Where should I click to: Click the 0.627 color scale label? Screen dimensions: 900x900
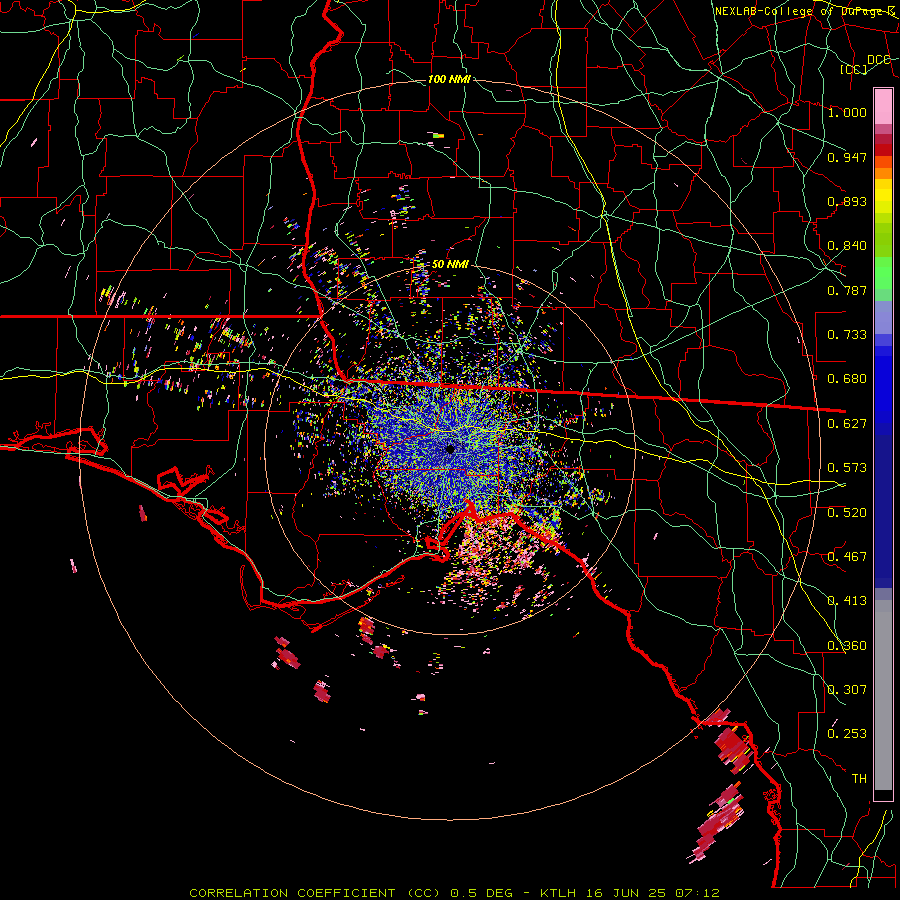(847, 424)
